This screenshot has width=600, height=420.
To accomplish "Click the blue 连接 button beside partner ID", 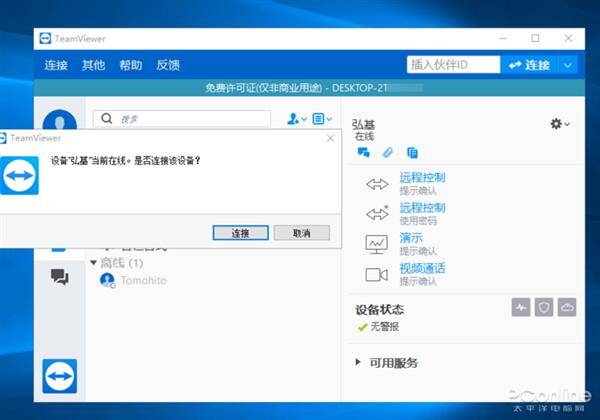I will (x=530, y=65).
